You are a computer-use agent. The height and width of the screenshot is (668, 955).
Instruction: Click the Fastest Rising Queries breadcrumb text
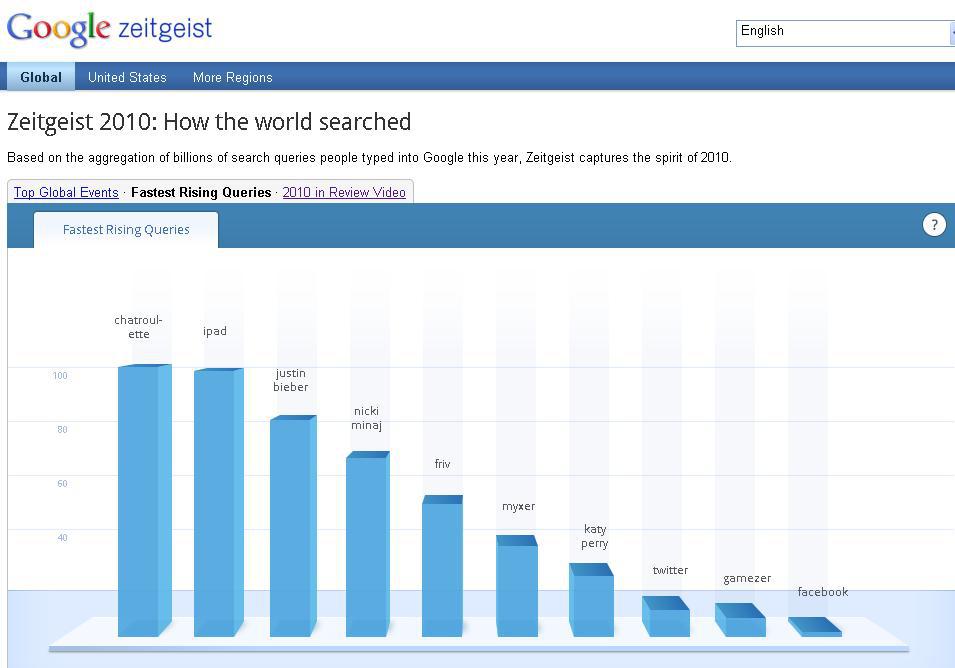point(201,192)
